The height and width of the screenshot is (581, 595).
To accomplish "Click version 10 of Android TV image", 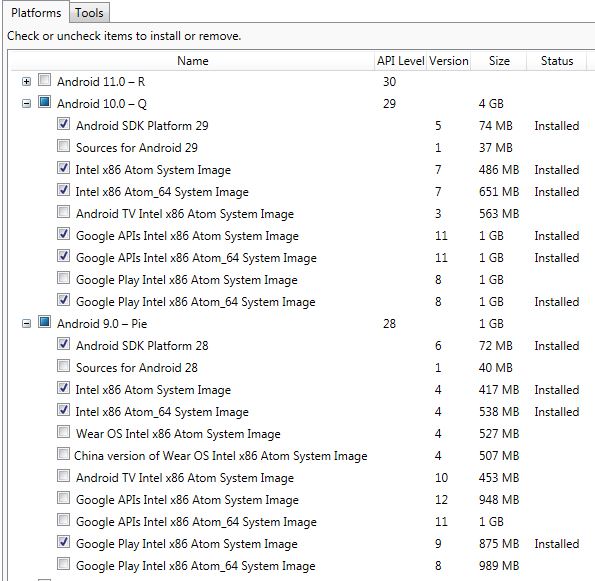I will click(441, 478).
